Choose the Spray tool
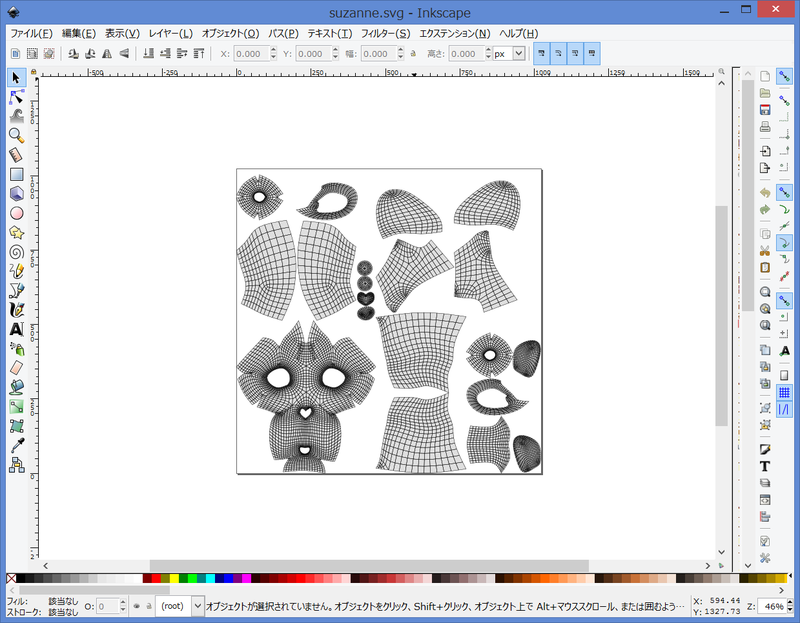 [x=16, y=348]
